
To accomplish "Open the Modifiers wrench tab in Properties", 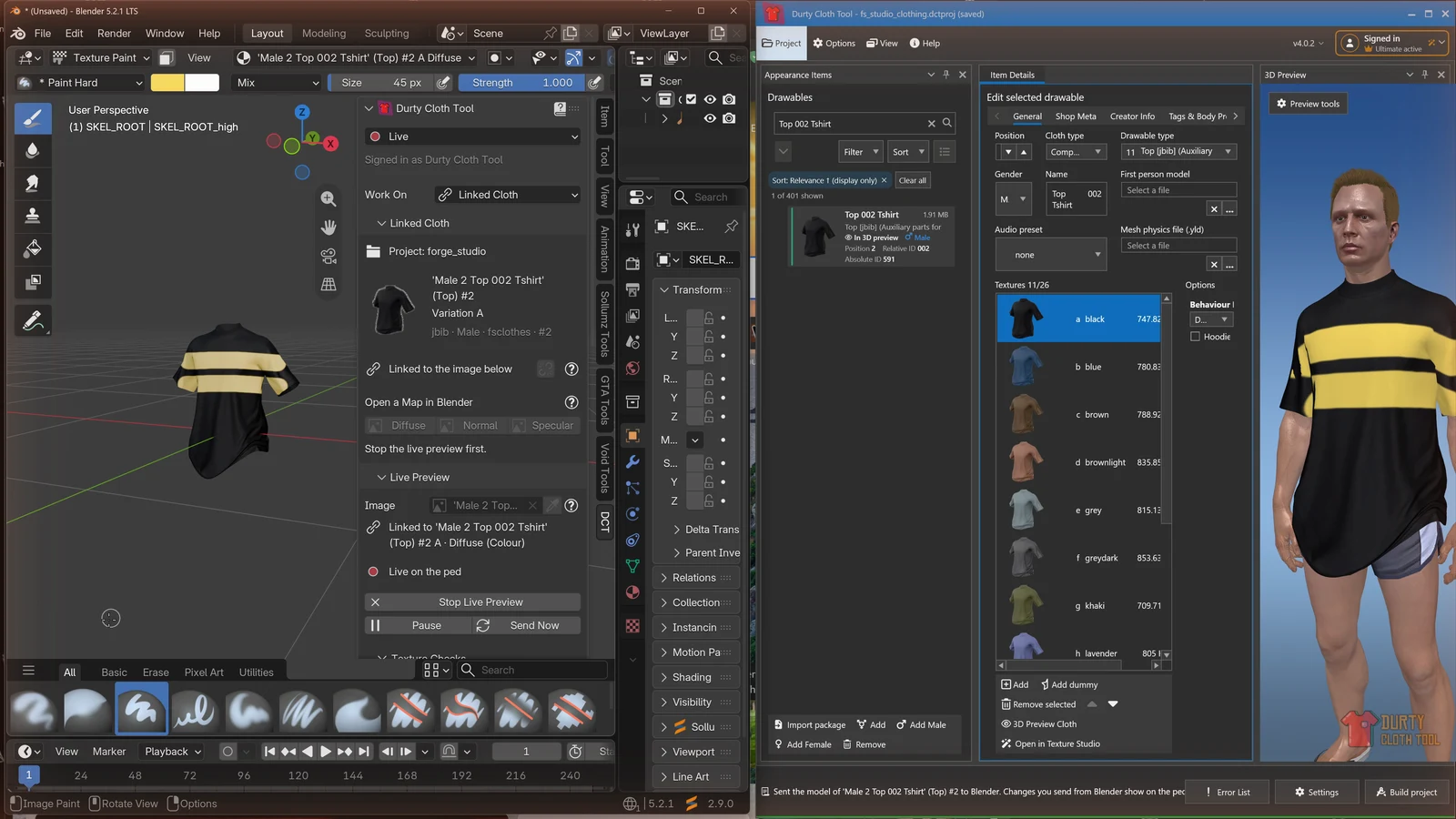I will 632,462.
